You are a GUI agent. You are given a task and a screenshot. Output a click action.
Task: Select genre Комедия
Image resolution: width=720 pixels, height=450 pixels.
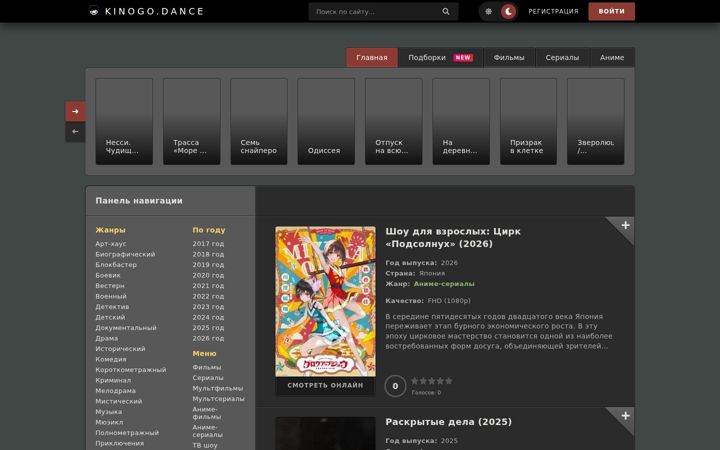click(111, 360)
